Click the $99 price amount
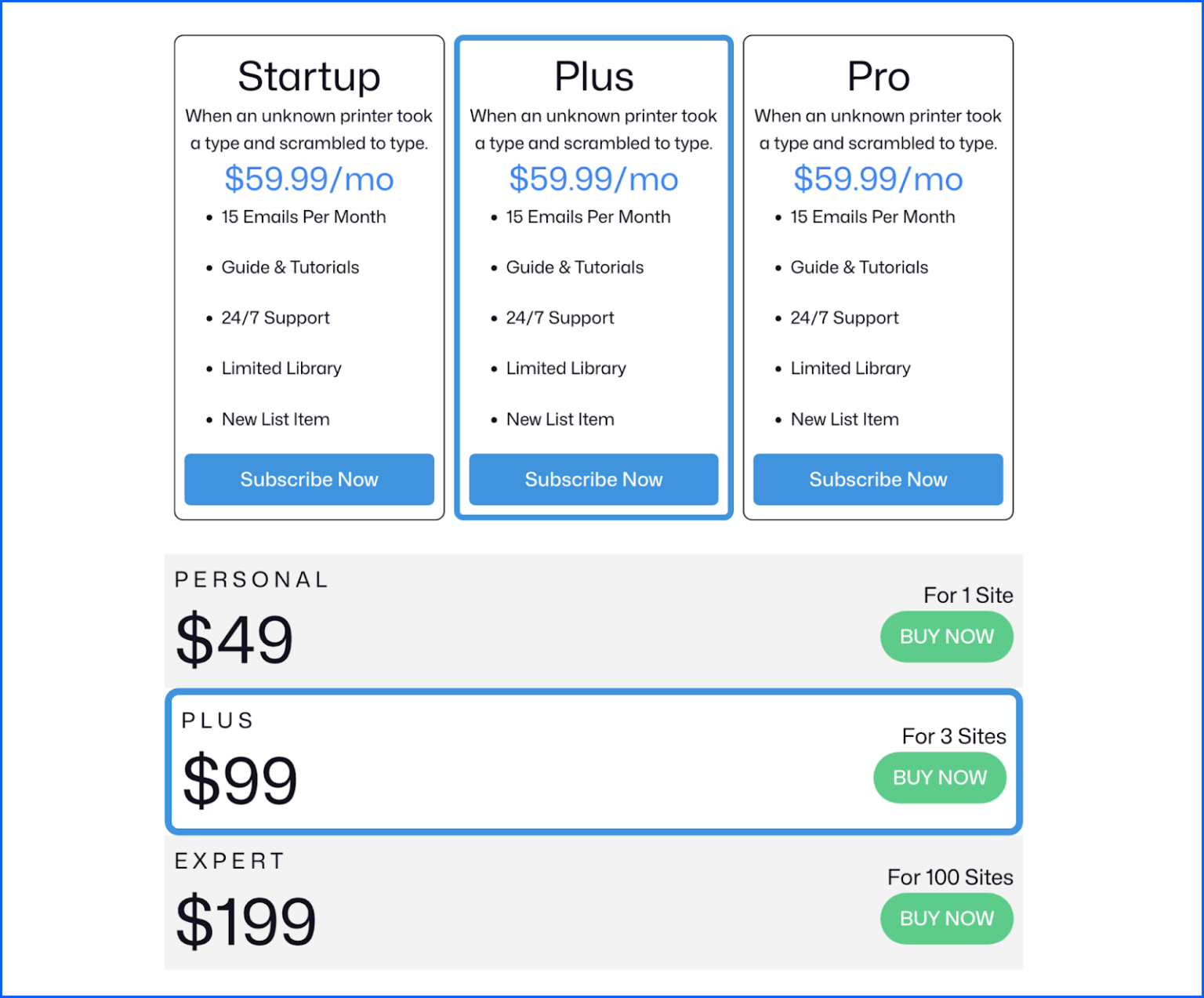Viewport: 1204px width, 998px height. 240,780
